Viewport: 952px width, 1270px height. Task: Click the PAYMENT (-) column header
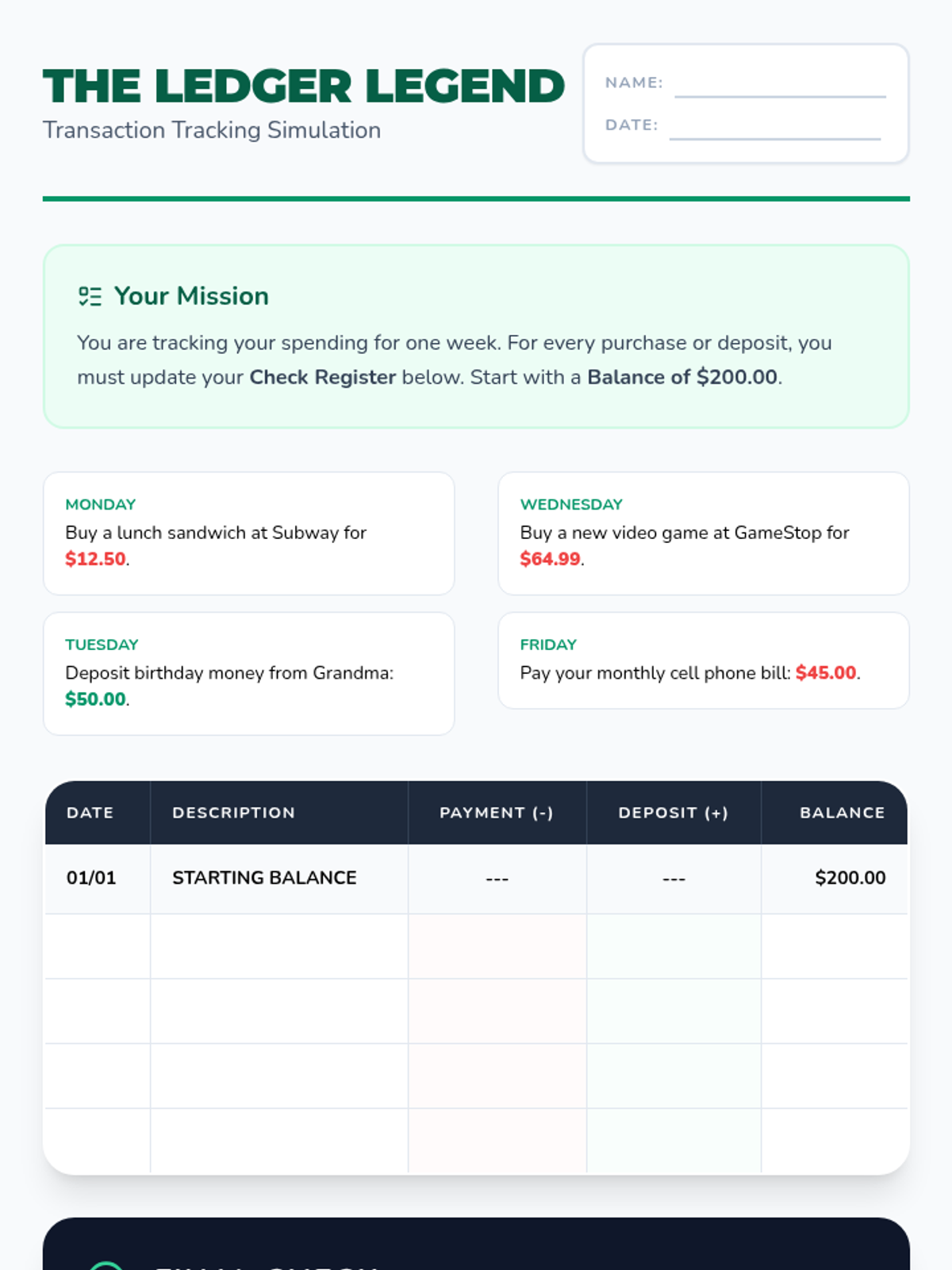tap(497, 813)
